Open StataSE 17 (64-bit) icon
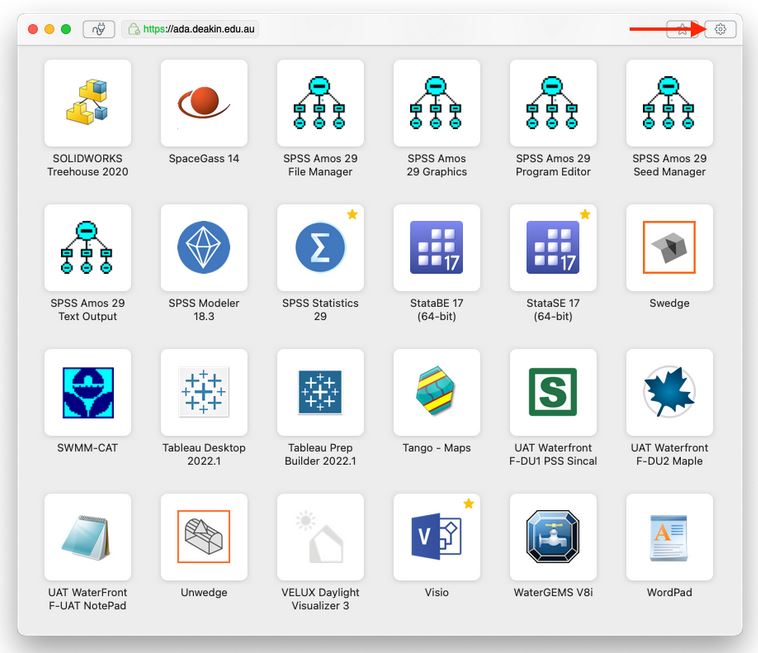 553,247
